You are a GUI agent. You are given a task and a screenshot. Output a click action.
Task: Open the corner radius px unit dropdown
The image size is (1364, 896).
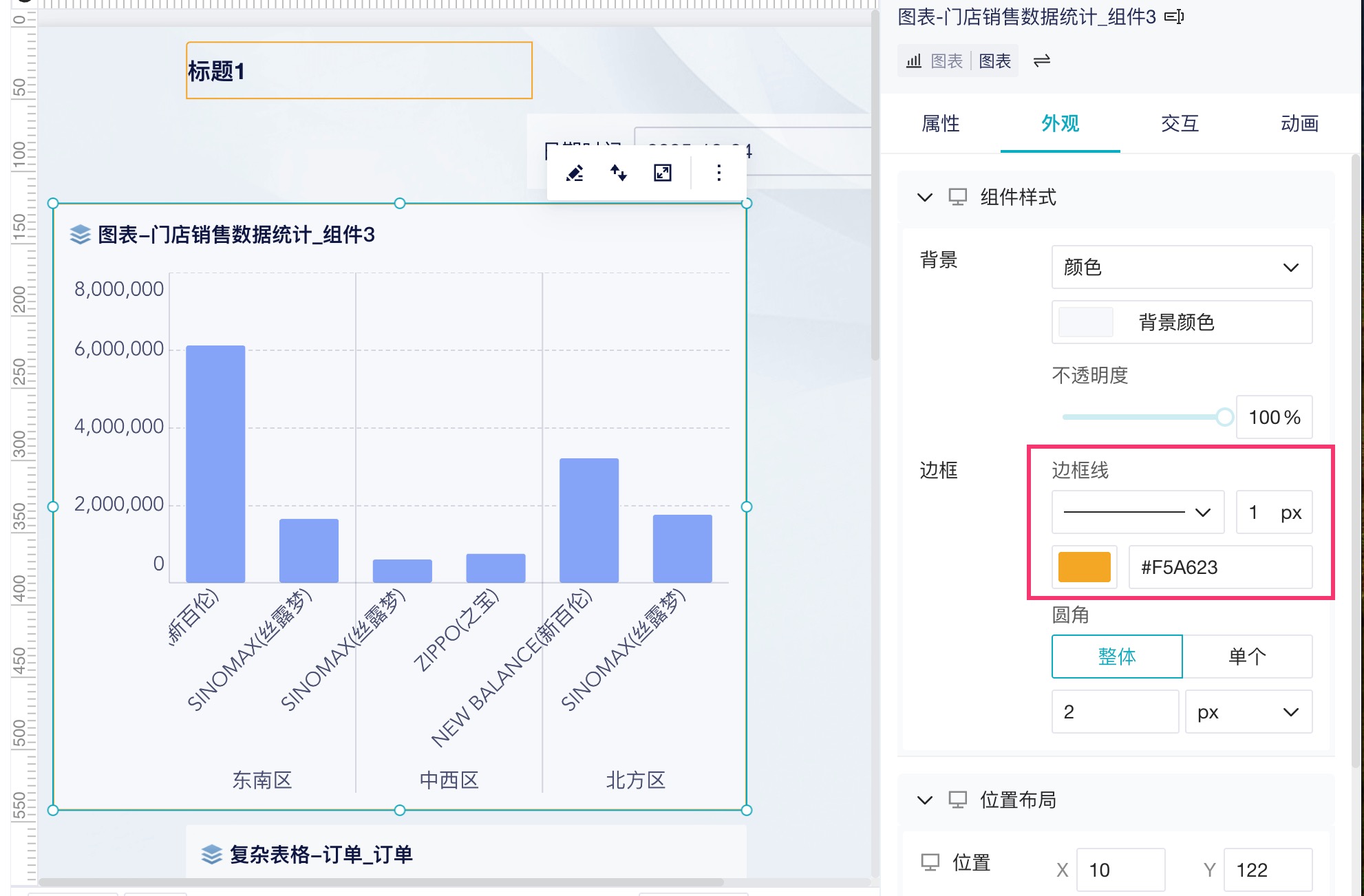pyautogui.click(x=1248, y=712)
